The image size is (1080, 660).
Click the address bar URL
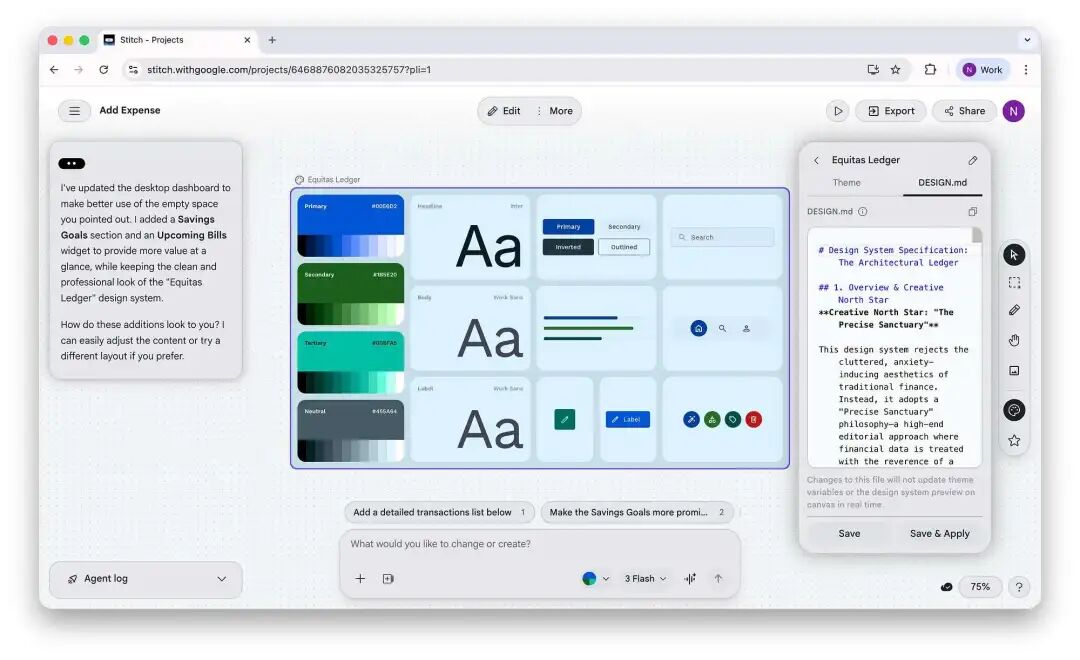tap(289, 70)
